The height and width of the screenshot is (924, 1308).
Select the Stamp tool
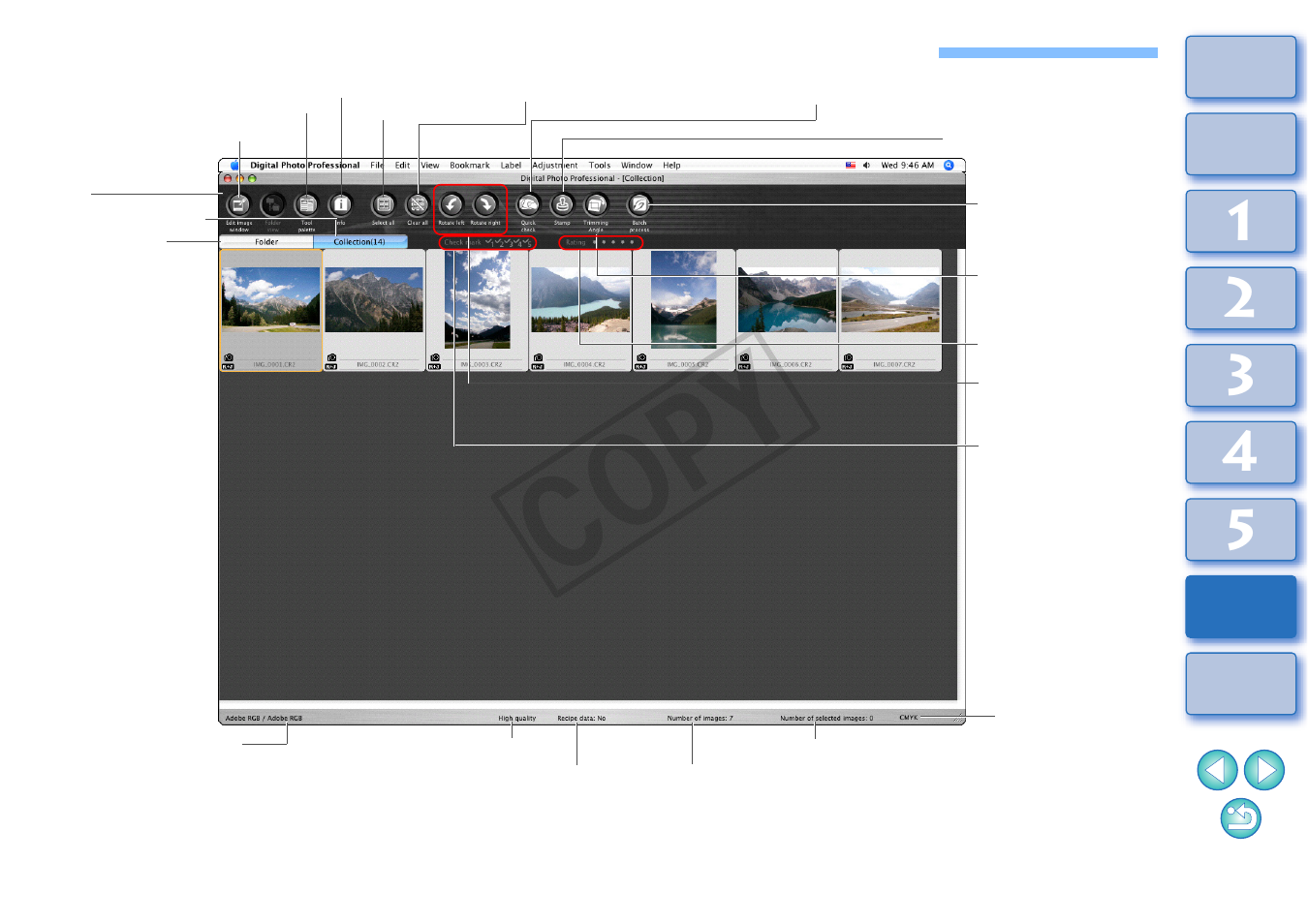562,205
